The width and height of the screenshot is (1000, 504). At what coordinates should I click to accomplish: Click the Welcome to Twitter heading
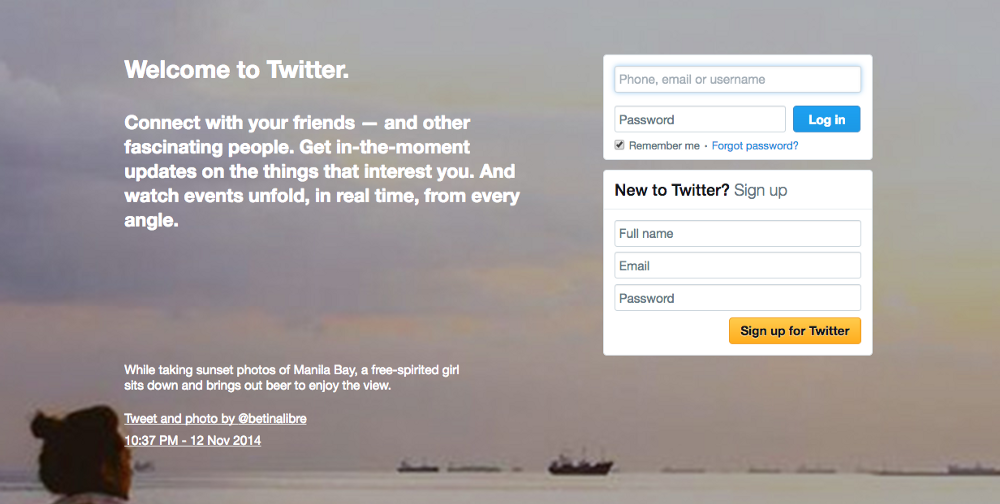(237, 70)
